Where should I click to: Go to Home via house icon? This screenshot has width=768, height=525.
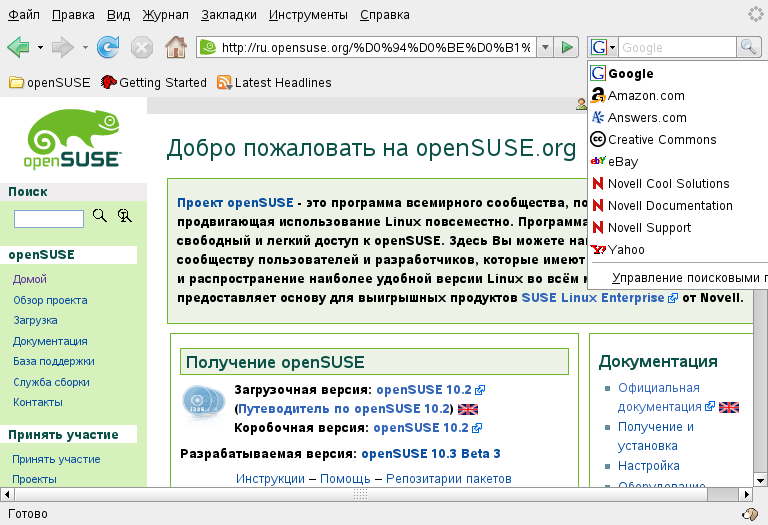(175, 47)
